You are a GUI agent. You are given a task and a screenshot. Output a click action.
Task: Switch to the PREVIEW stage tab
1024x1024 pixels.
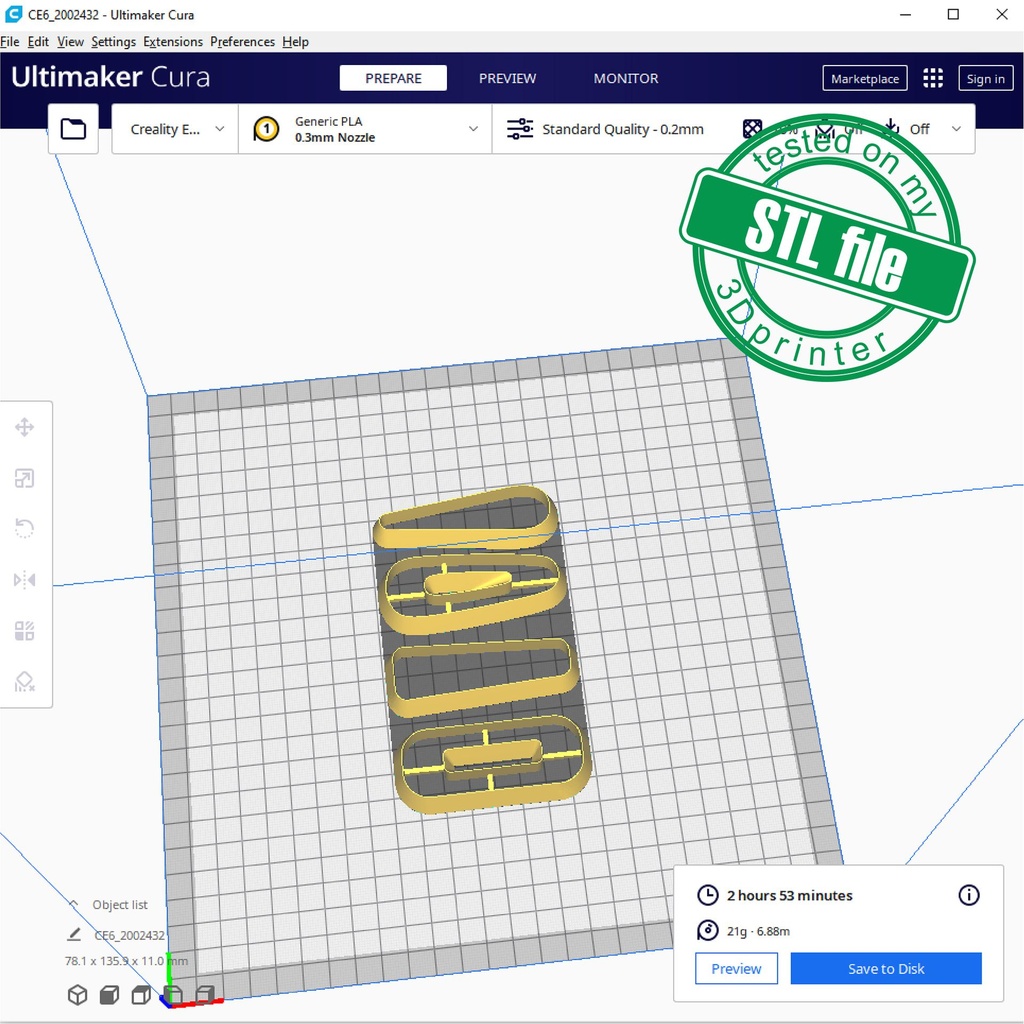(507, 79)
